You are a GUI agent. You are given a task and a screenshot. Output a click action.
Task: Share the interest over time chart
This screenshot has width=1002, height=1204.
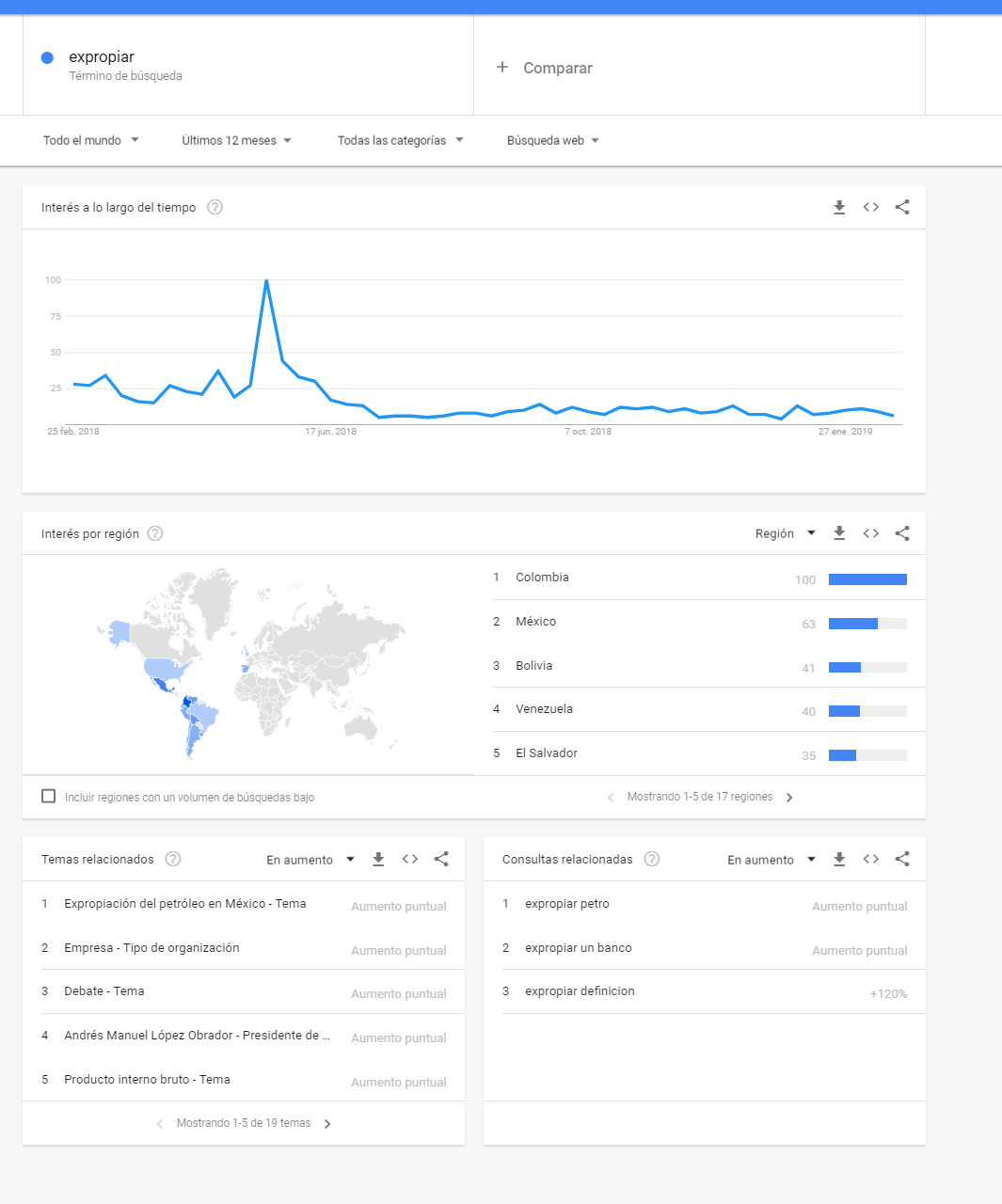[902, 207]
